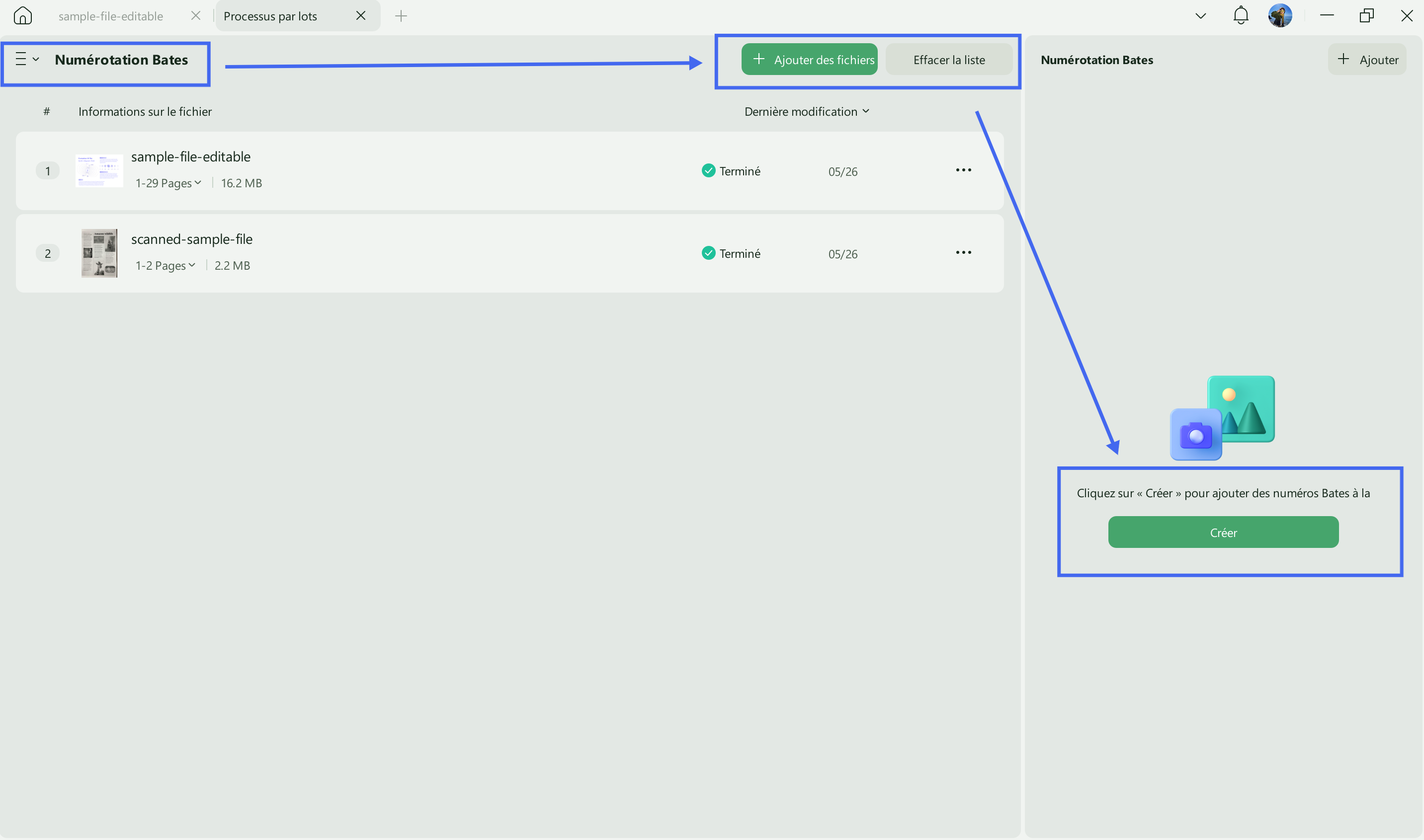Open sample-file-editable thumbnail
Viewport: 1424px width, 840px height.
point(99,171)
